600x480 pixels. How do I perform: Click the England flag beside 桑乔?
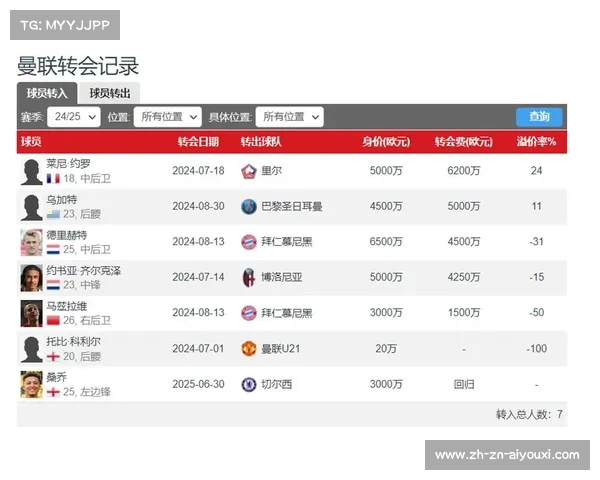tap(53, 392)
